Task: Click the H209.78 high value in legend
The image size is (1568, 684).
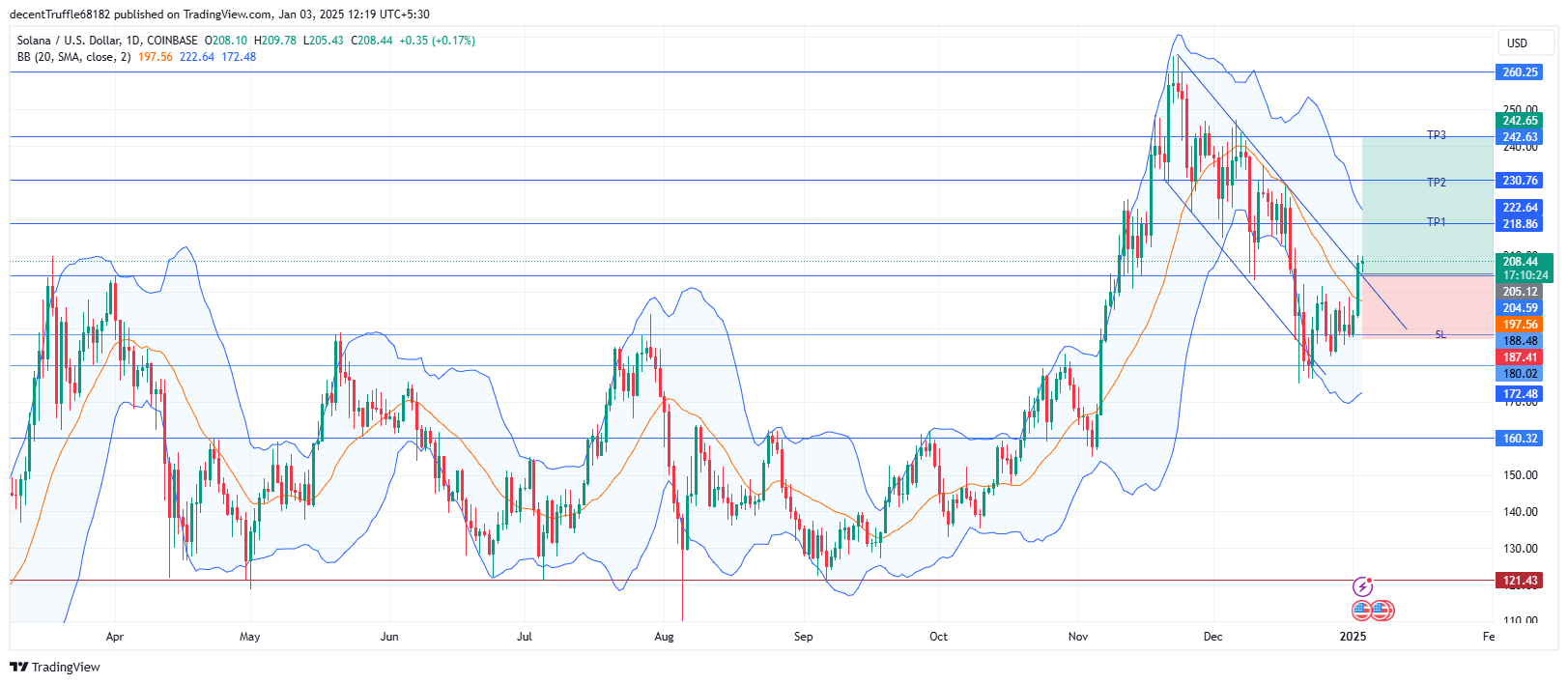Action: tap(275, 41)
